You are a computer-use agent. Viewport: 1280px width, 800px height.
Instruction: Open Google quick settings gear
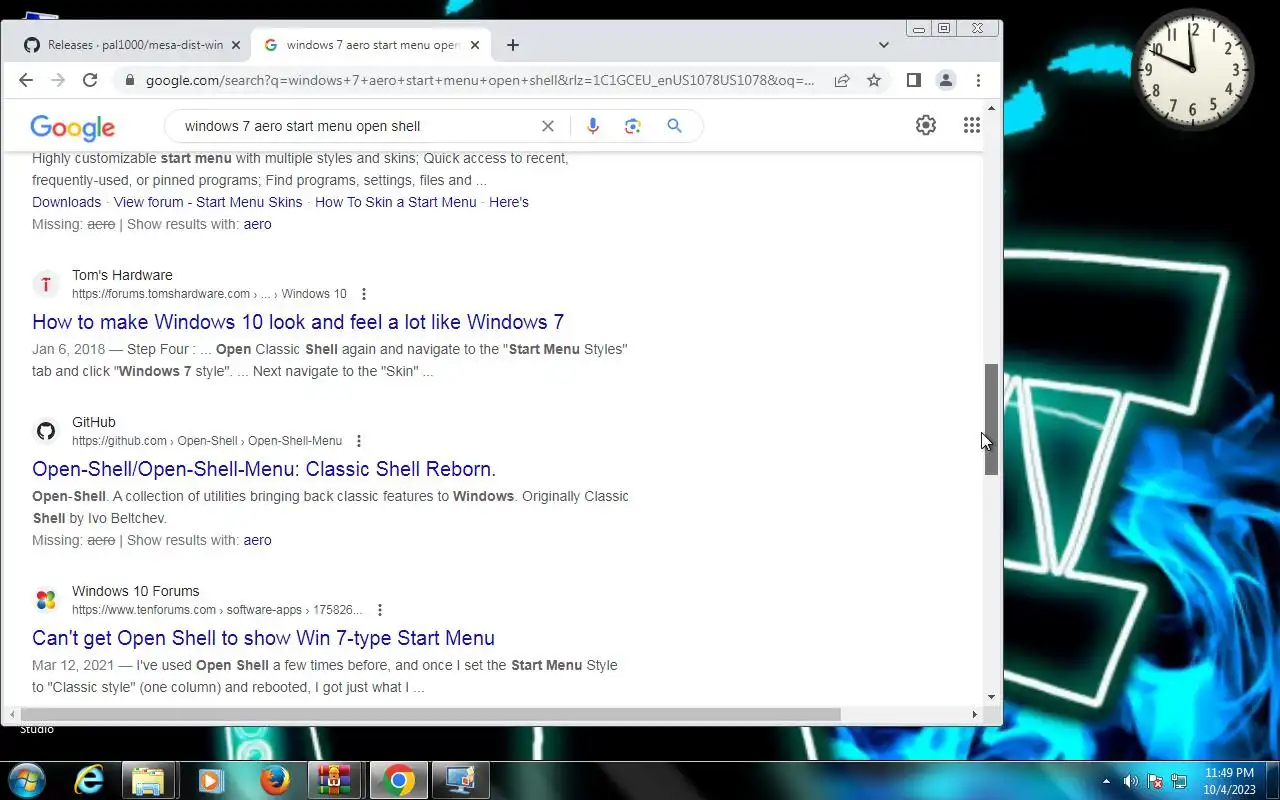pos(926,125)
